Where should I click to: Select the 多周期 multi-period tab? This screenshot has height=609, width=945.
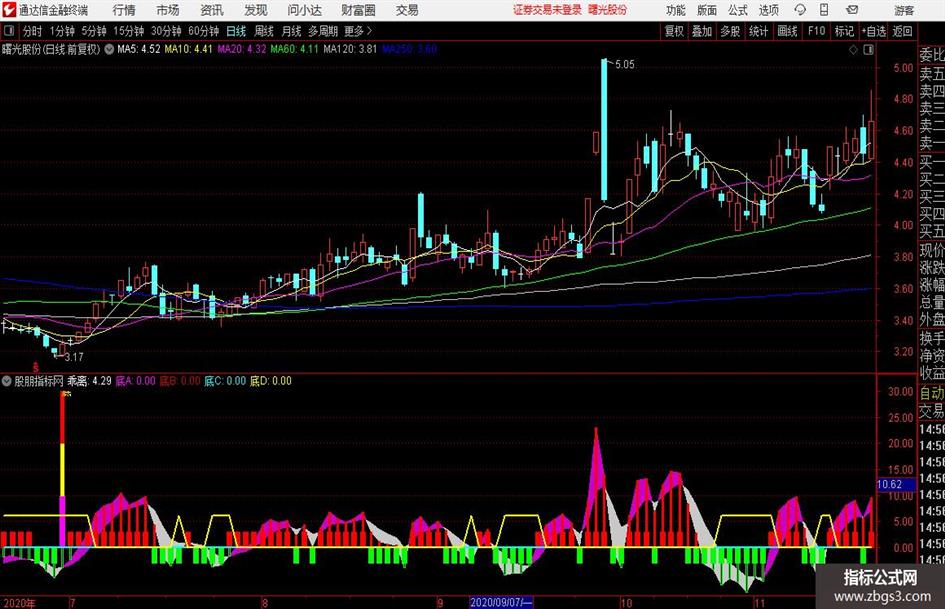[323, 31]
